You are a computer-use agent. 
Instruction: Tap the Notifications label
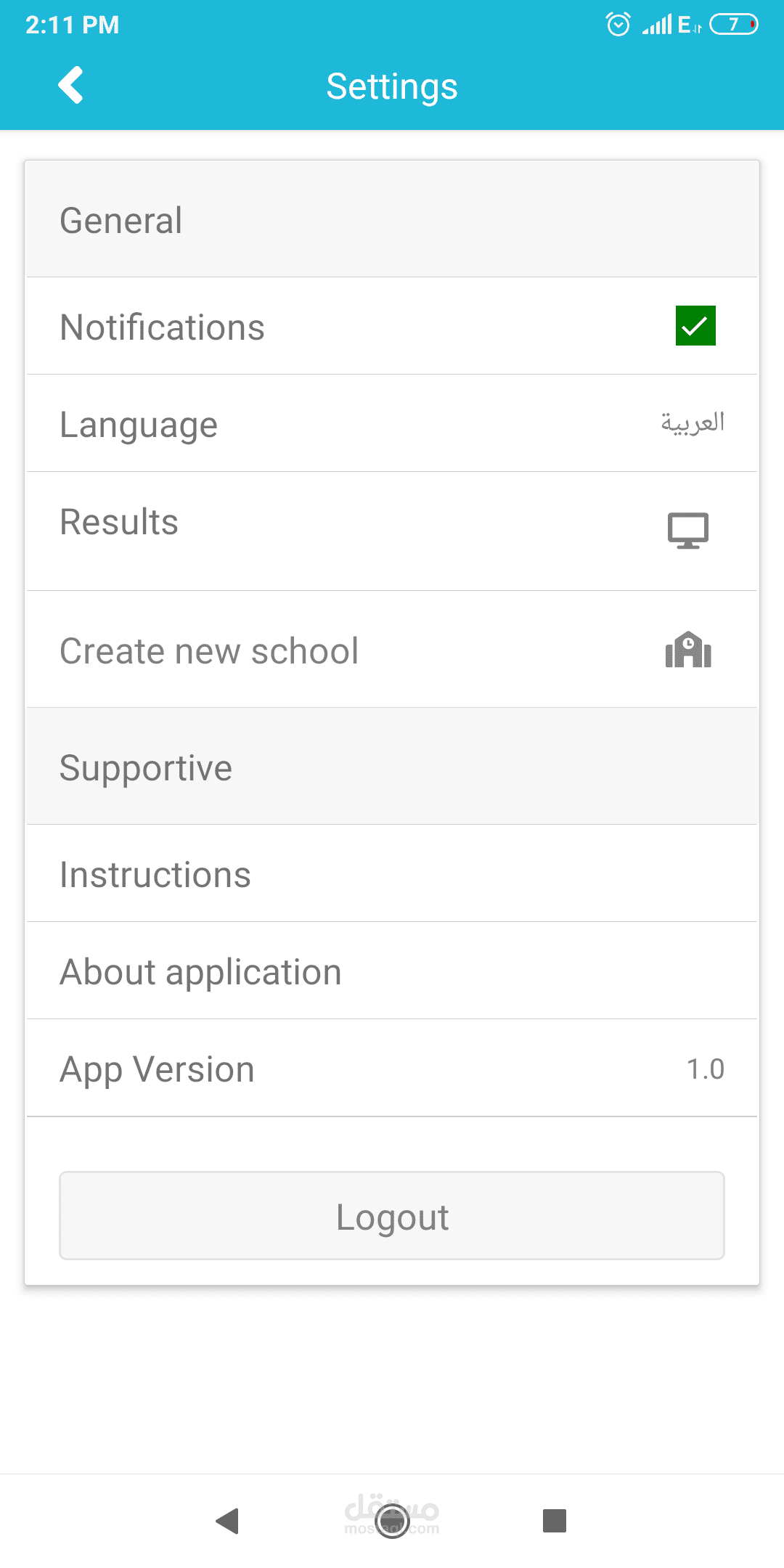[162, 327]
